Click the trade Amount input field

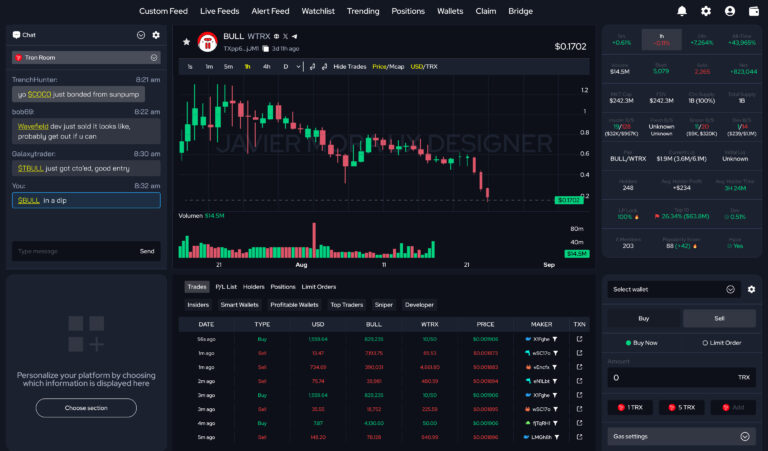coord(681,378)
